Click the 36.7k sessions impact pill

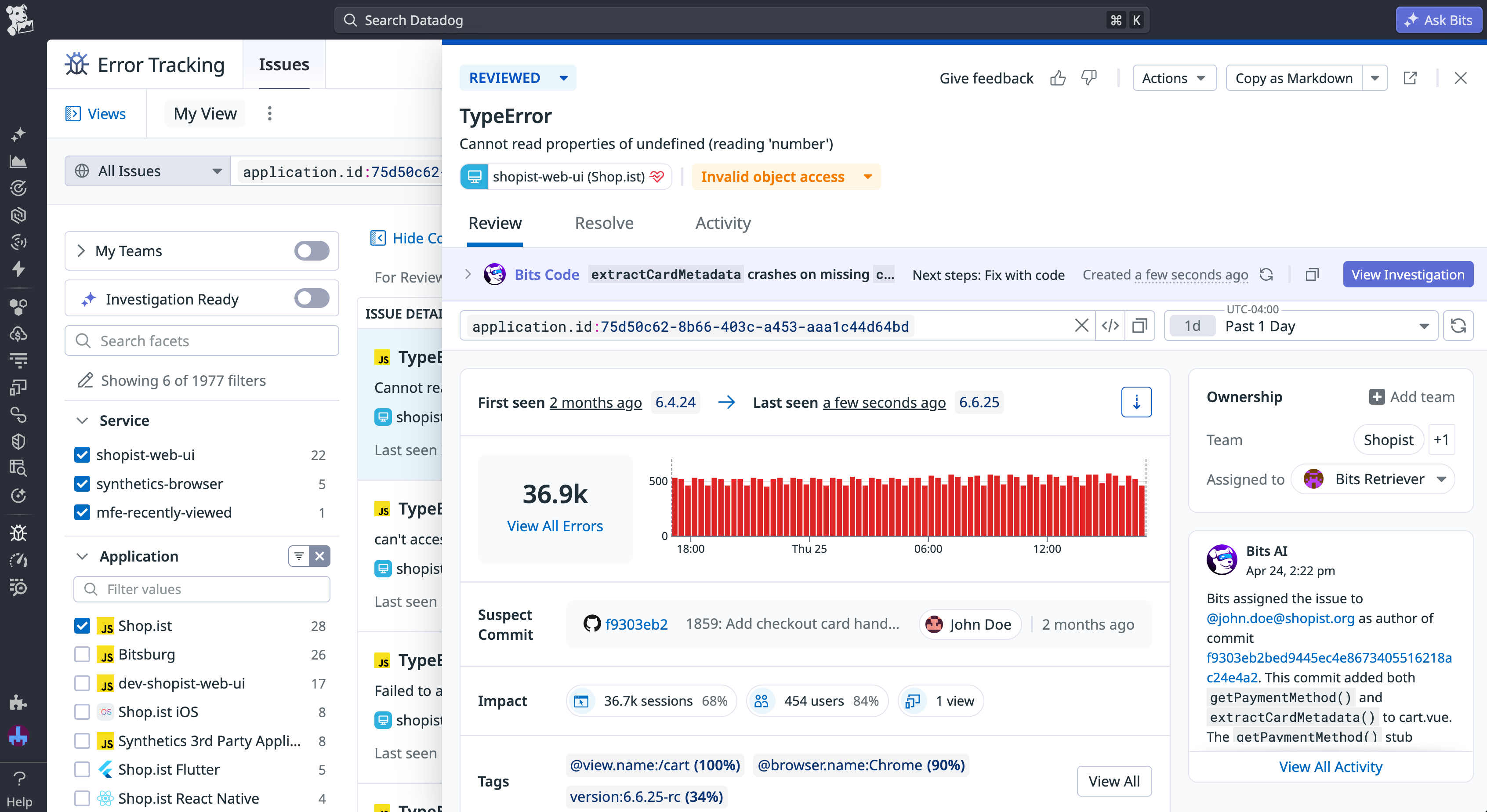[x=651, y=701]
